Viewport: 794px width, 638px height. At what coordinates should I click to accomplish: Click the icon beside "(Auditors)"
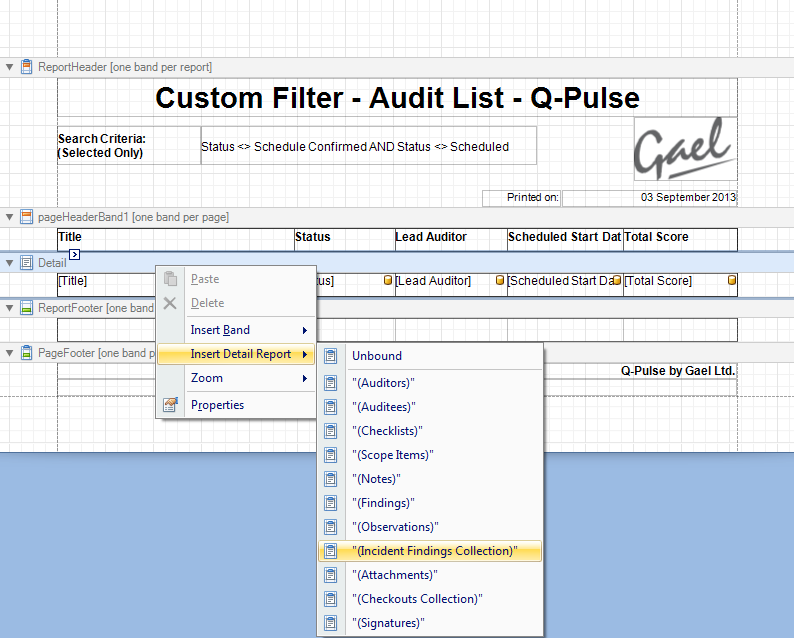[331, 383]
